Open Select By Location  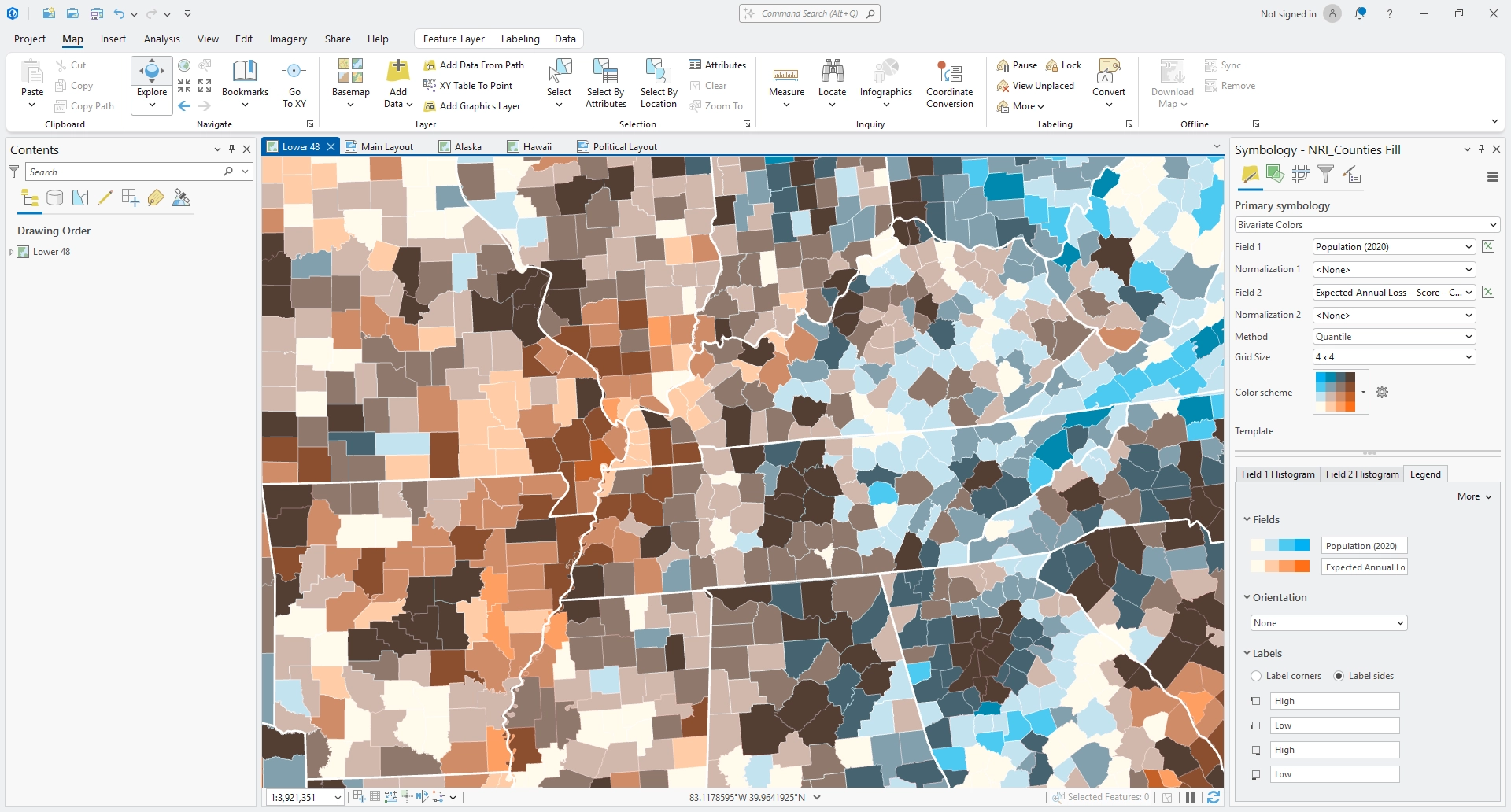(658, 83)
